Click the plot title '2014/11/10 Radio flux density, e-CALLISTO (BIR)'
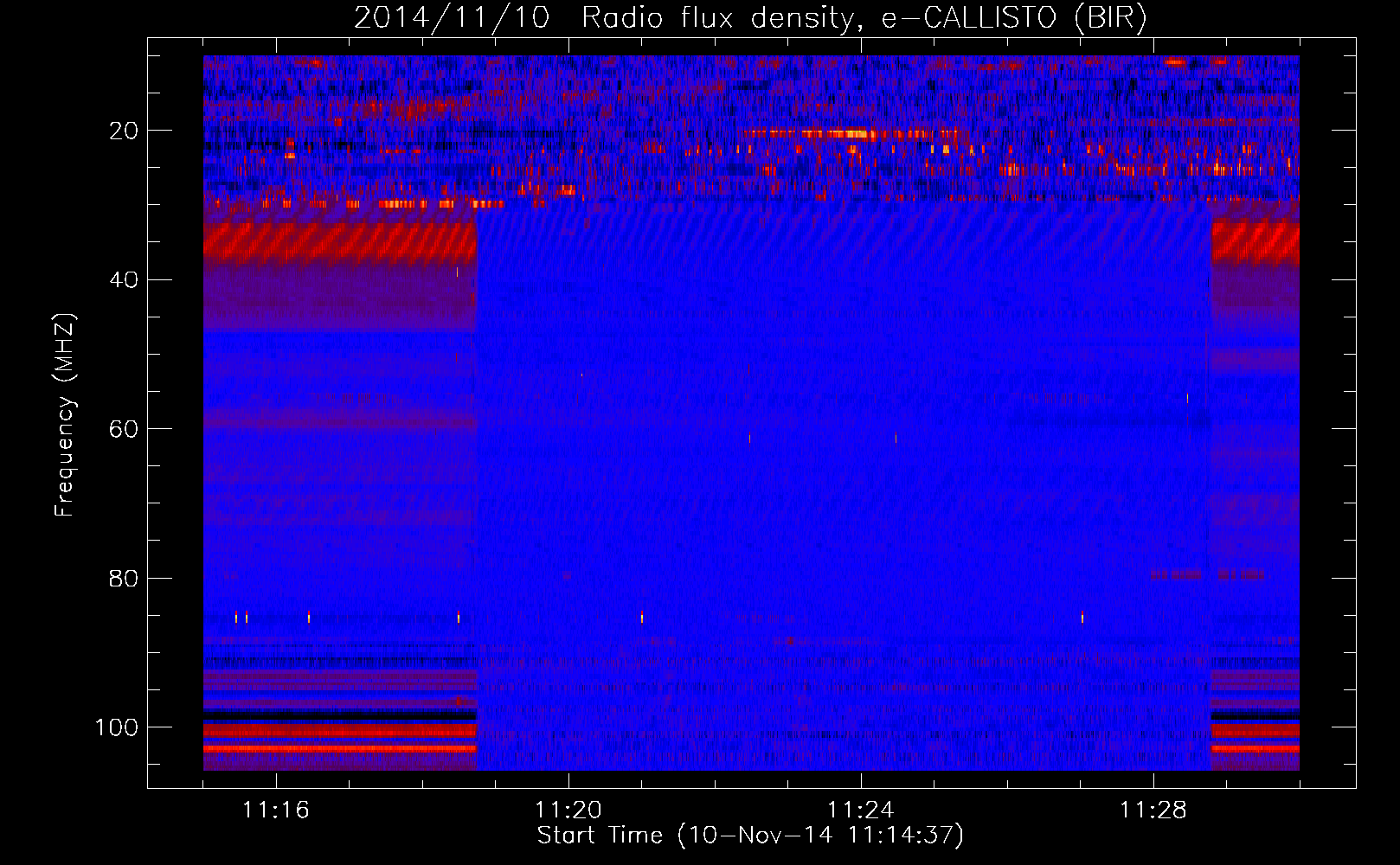1400x865 pixels. pos(750,18)
